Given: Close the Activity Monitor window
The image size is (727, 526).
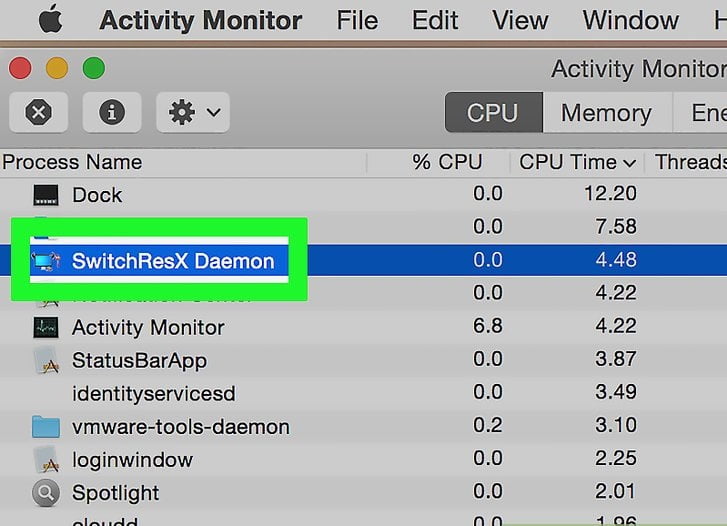Looking at the screenshot, I should coord(20,69).
